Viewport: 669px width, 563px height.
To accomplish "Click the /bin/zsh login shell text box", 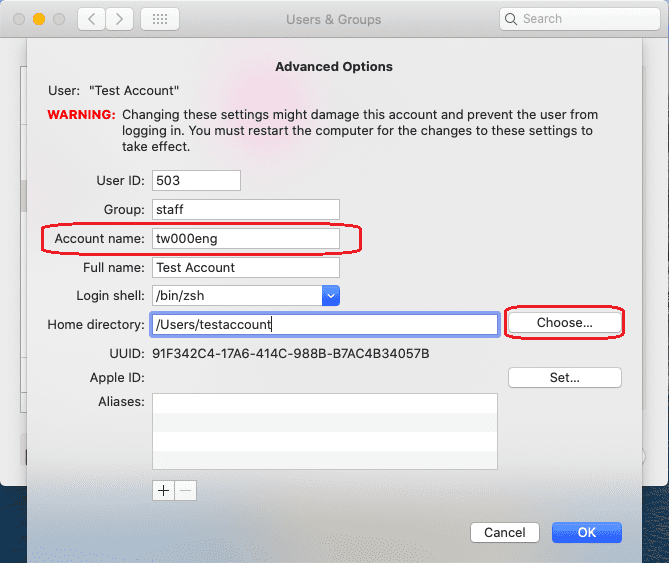I will point(236,295).
